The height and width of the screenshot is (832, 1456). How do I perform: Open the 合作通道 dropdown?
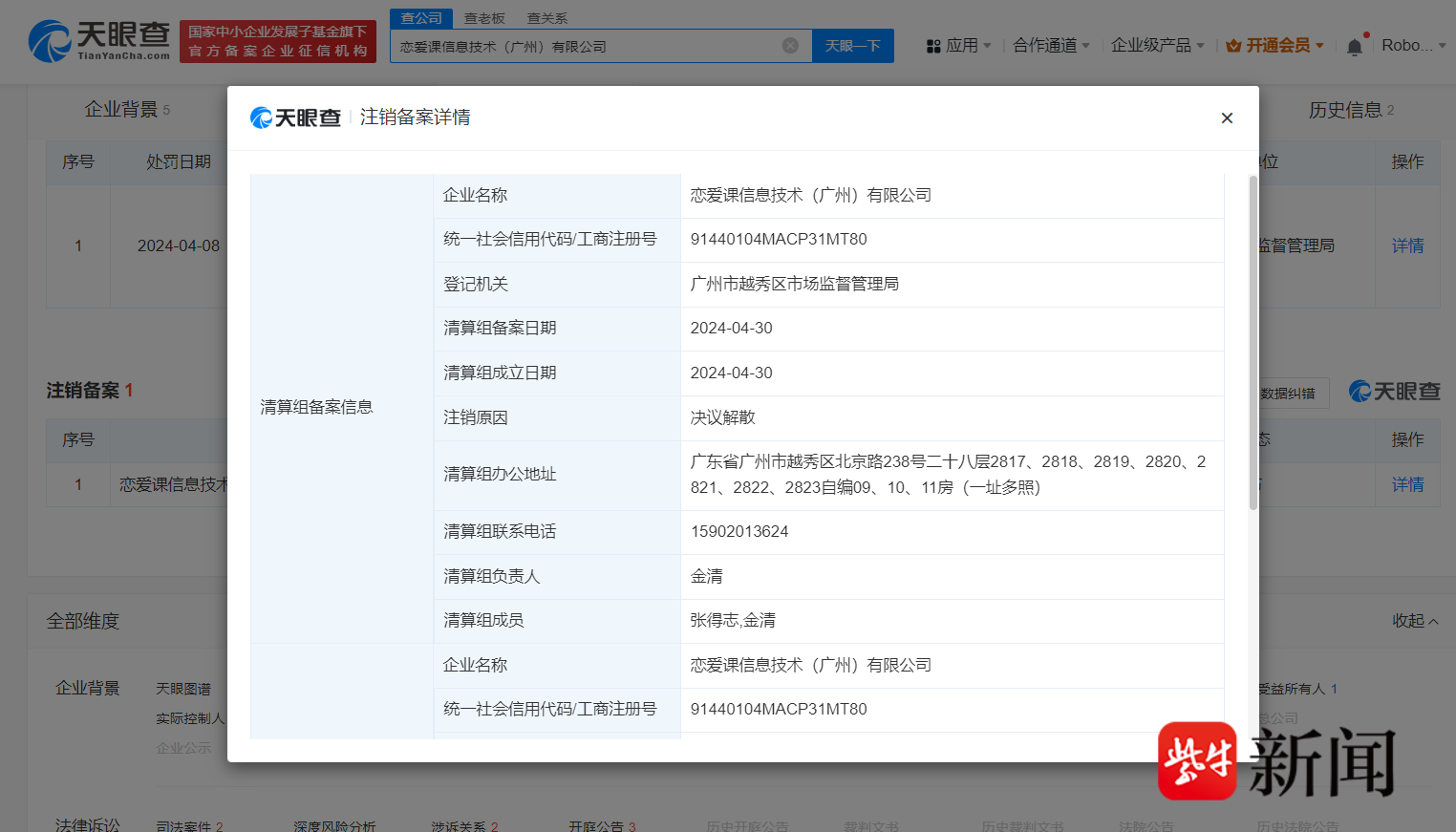(x=1051, y=46)
